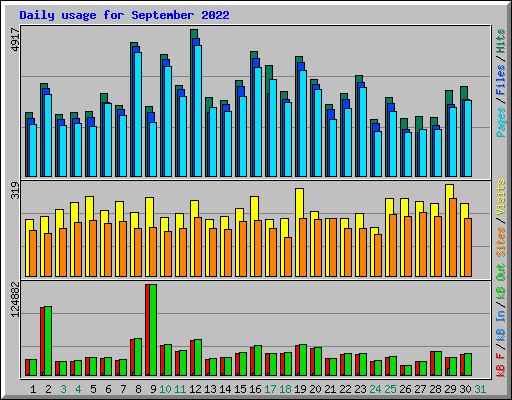This screenshot has width=512, height=400.
Task: Click day label '29' on x-axis
Action: pos(450,389)
